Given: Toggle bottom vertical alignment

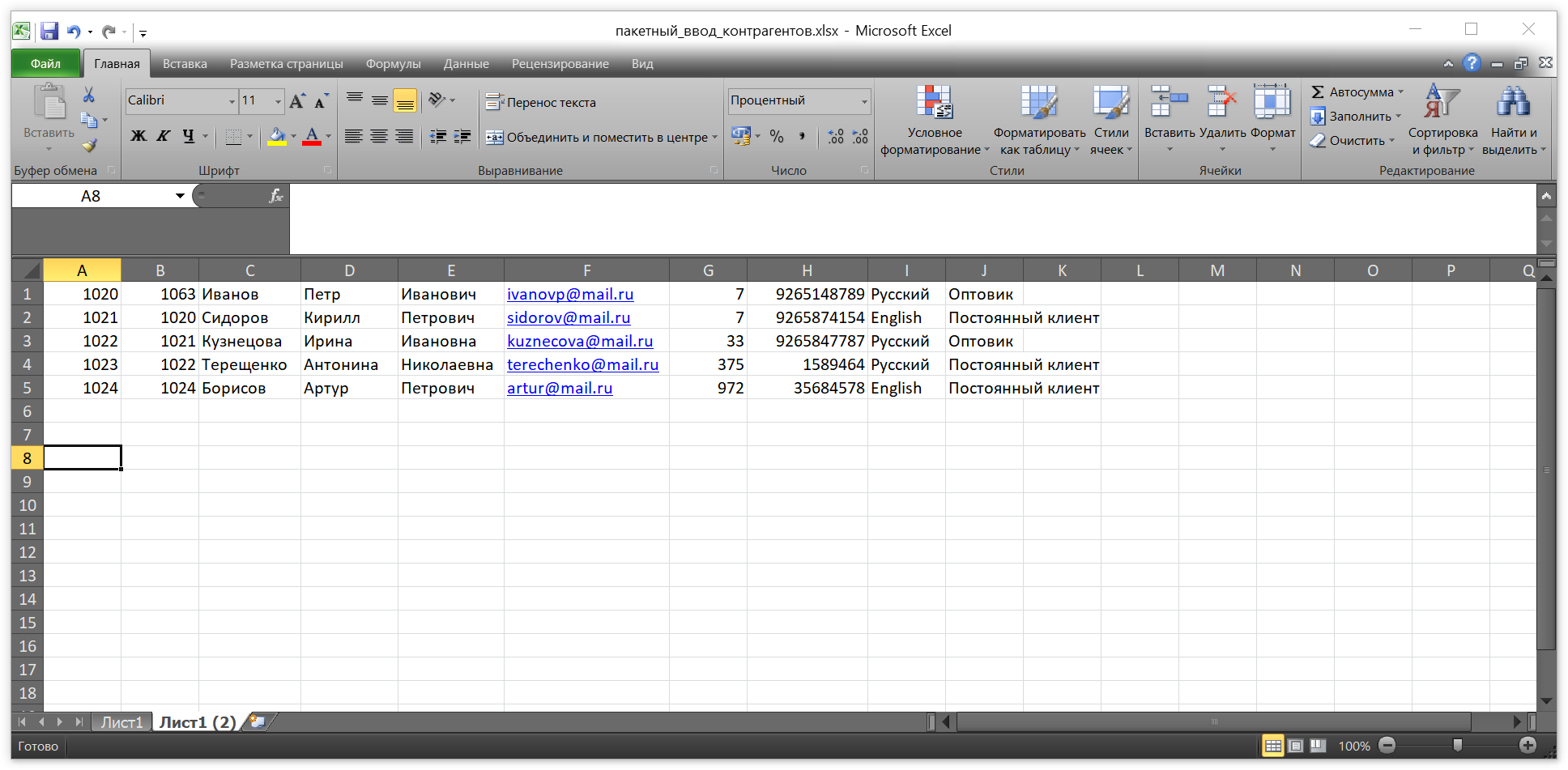Looking at the screenshot, I should pos(405,100).
